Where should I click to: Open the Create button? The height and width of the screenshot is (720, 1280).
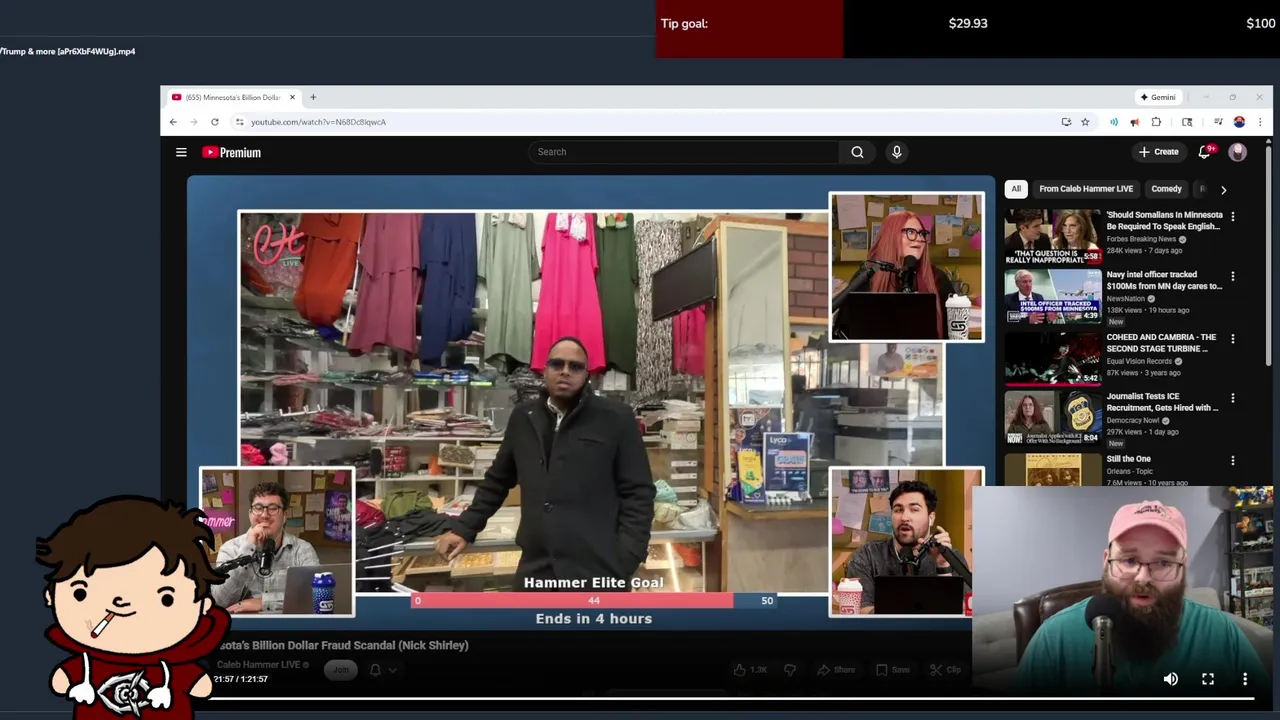point(1158,152)
